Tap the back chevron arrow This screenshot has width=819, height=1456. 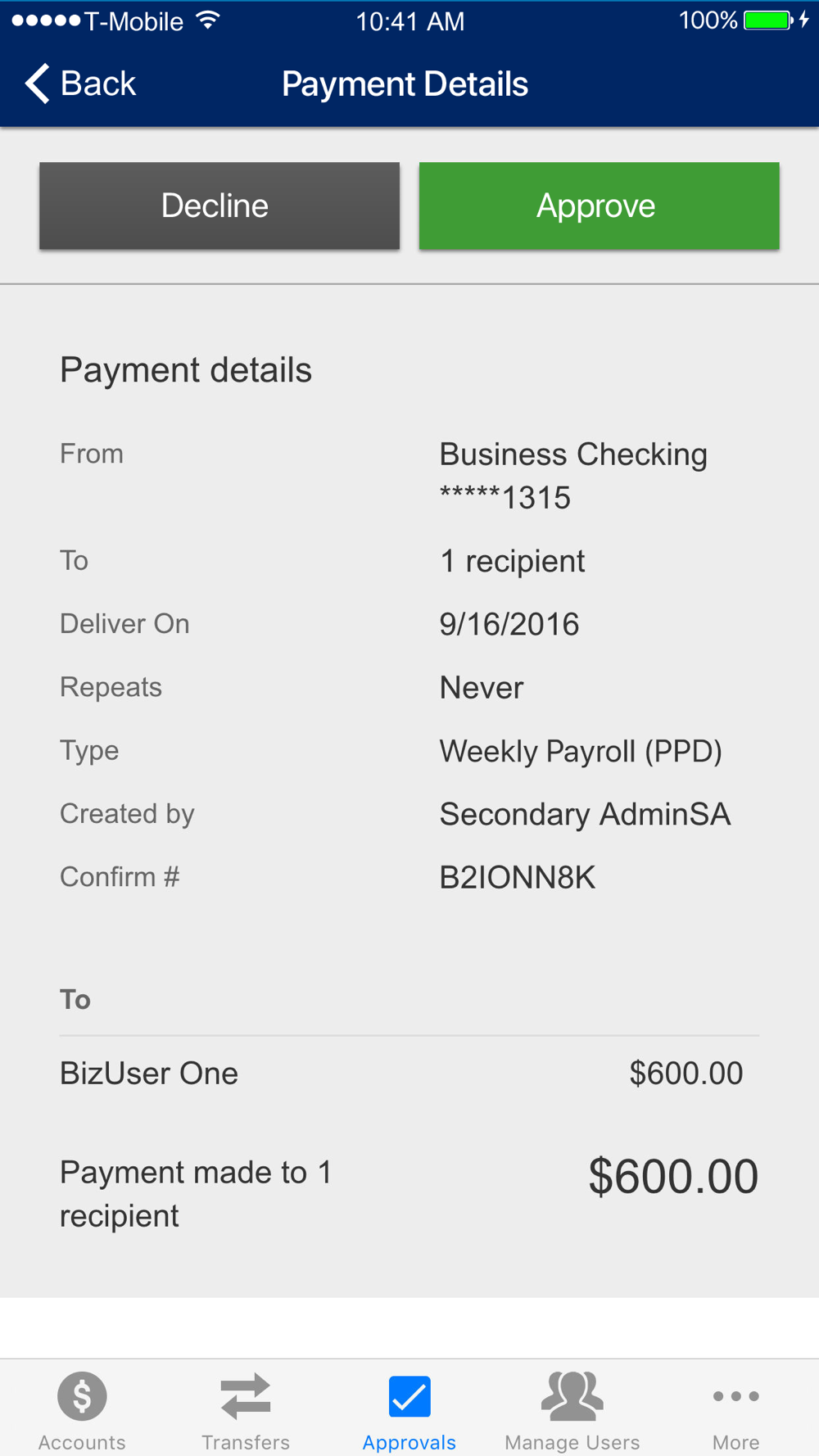click(37, 84)
